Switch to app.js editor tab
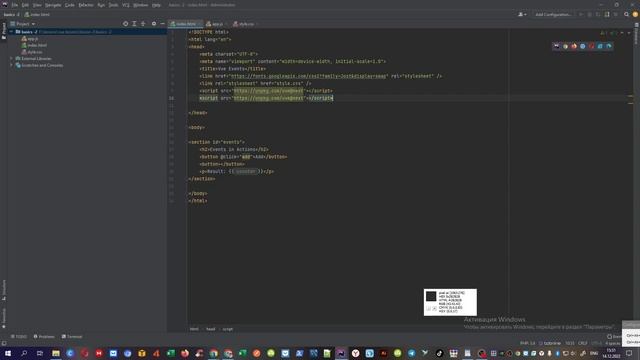Screen dimensions: 640x360 click(x=216, y=24)
